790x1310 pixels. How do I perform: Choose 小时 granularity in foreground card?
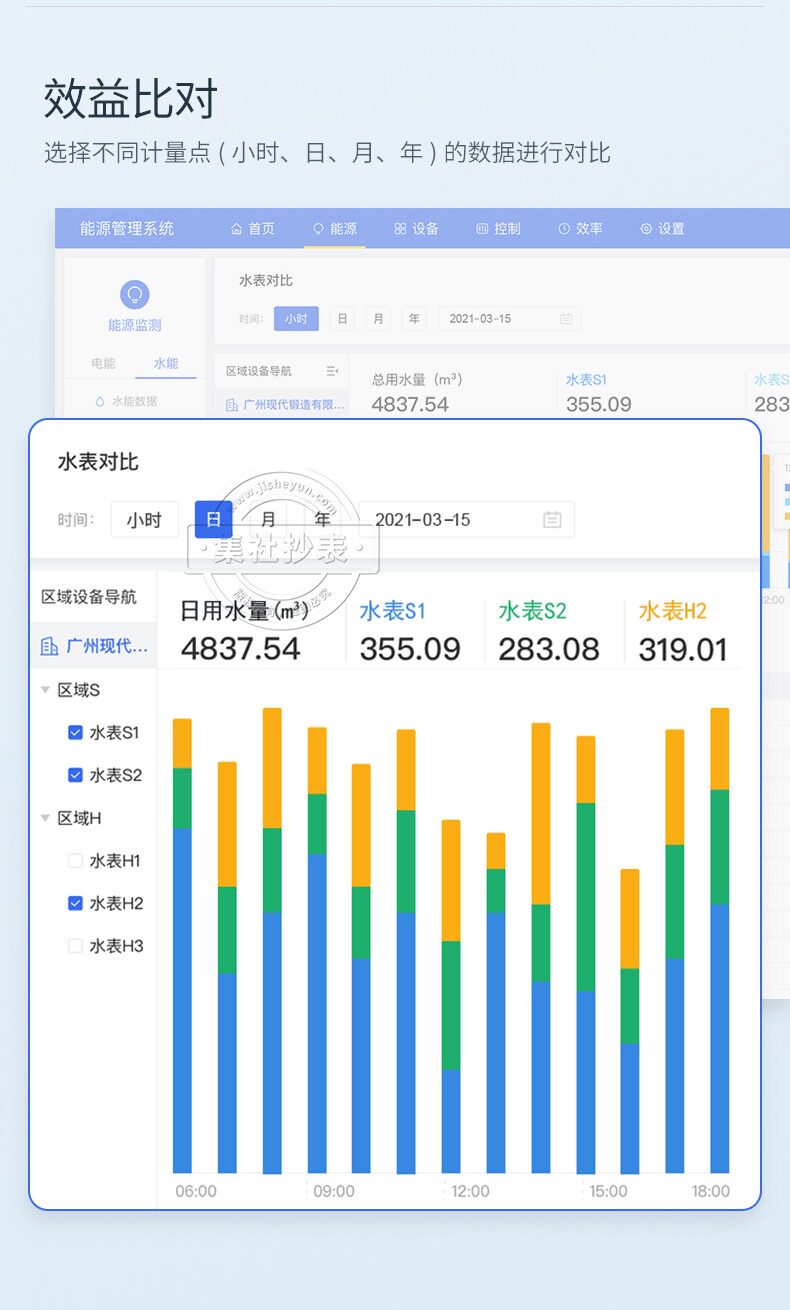(144, 520)
